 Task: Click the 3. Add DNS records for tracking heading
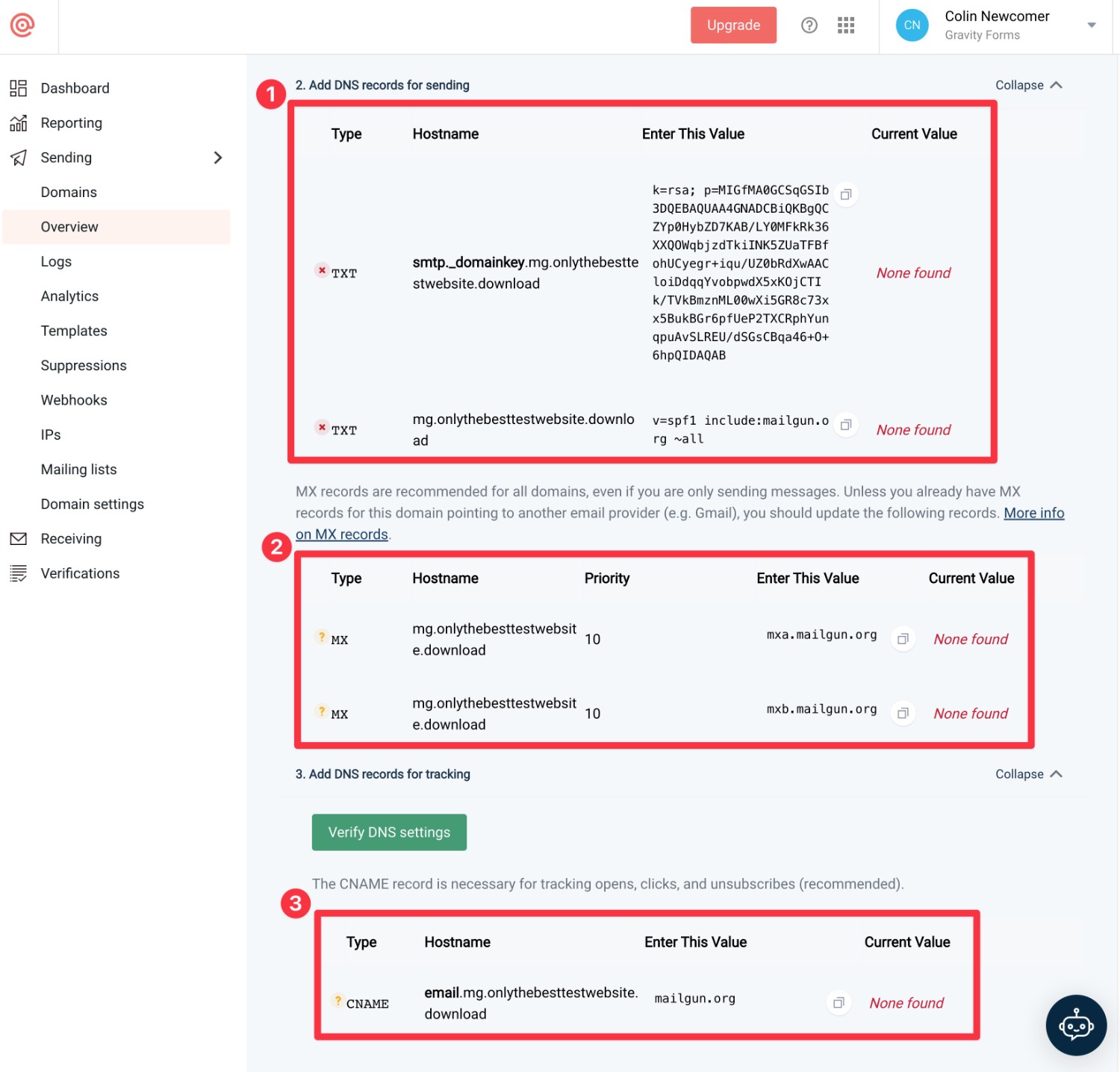[383, 774]
